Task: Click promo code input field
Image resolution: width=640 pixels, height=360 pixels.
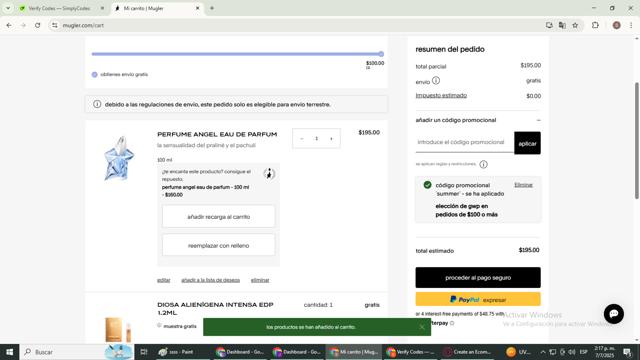Action: (464, 142)
